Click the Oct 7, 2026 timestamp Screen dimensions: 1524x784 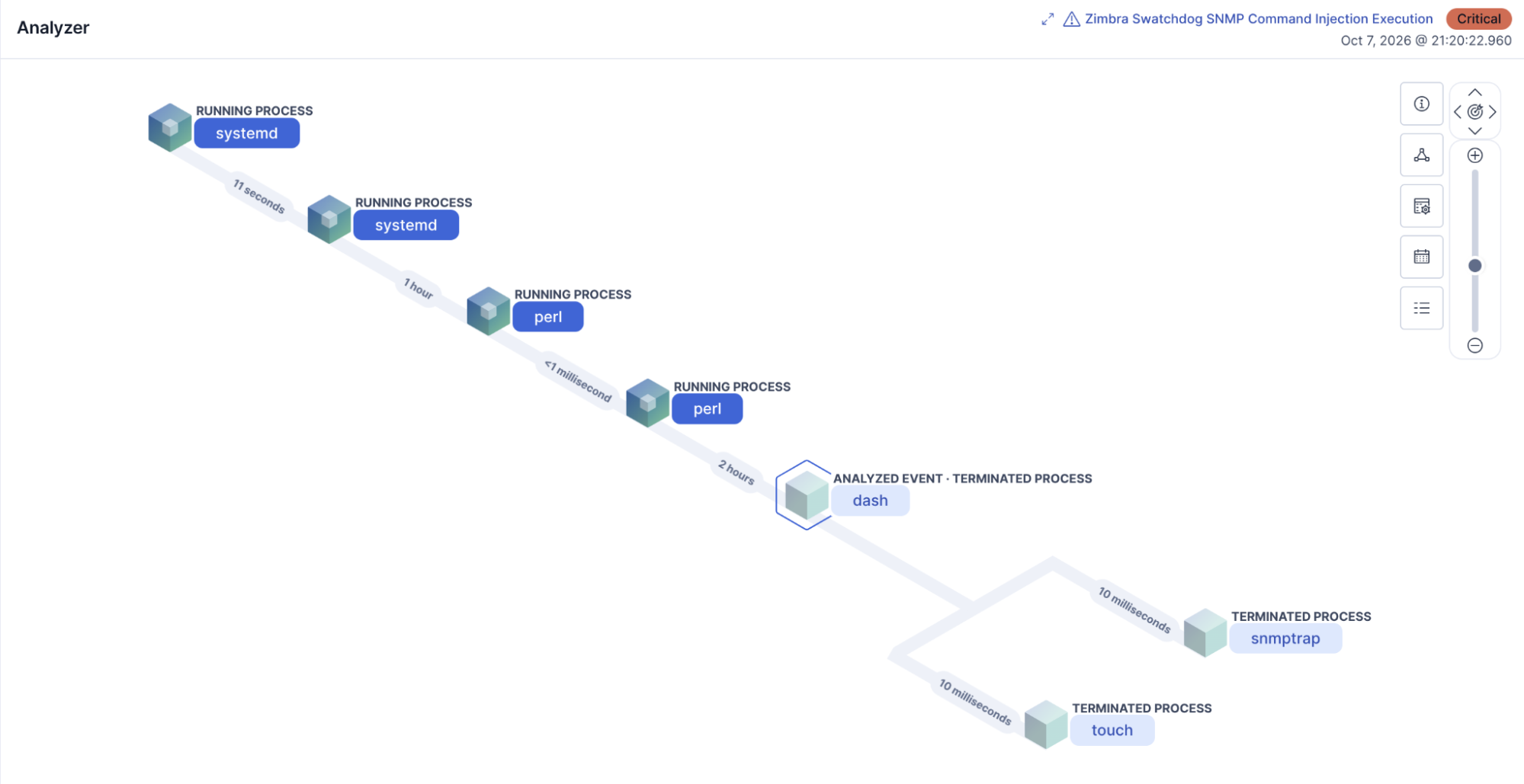[1426, 40]
